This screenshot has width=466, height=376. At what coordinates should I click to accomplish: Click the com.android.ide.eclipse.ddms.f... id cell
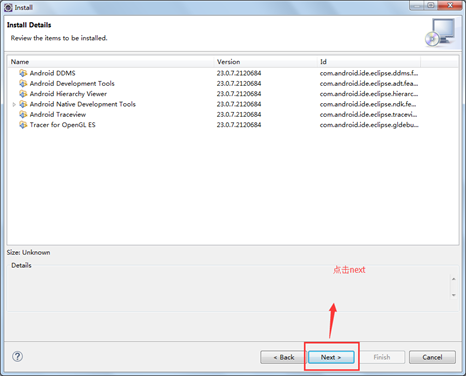point(369,73)
